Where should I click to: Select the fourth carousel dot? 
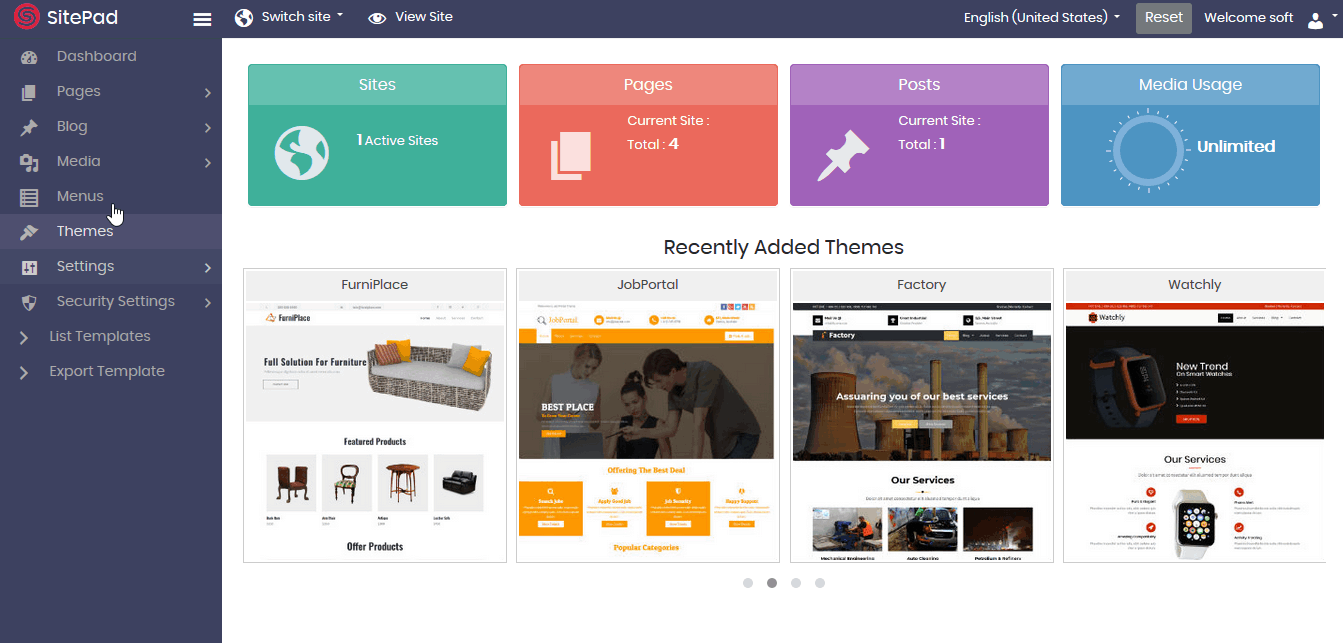[820, 583]
